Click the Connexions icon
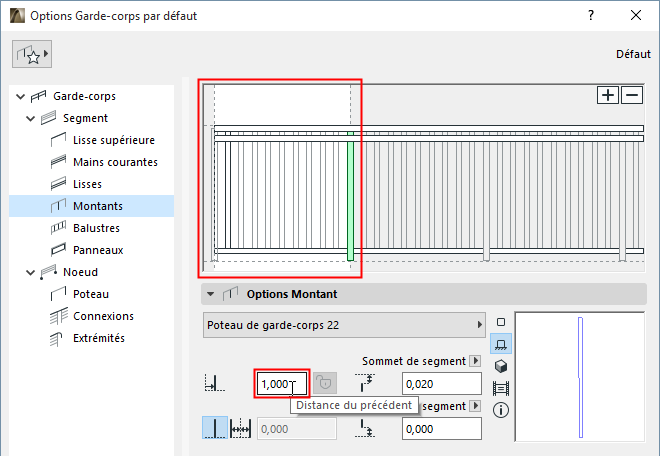Screen dimensions: 660x456 click(x=59, y=316)
